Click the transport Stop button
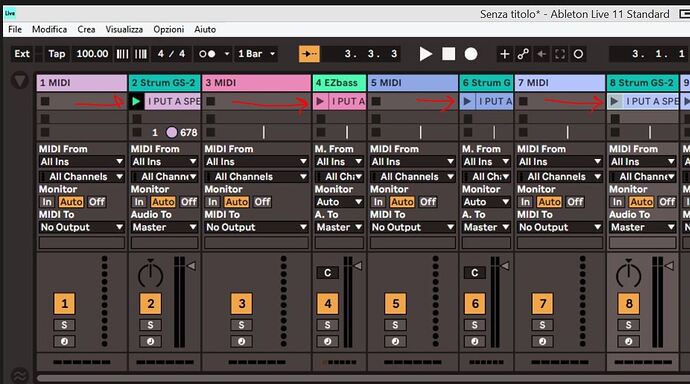 tap(448, 54)
